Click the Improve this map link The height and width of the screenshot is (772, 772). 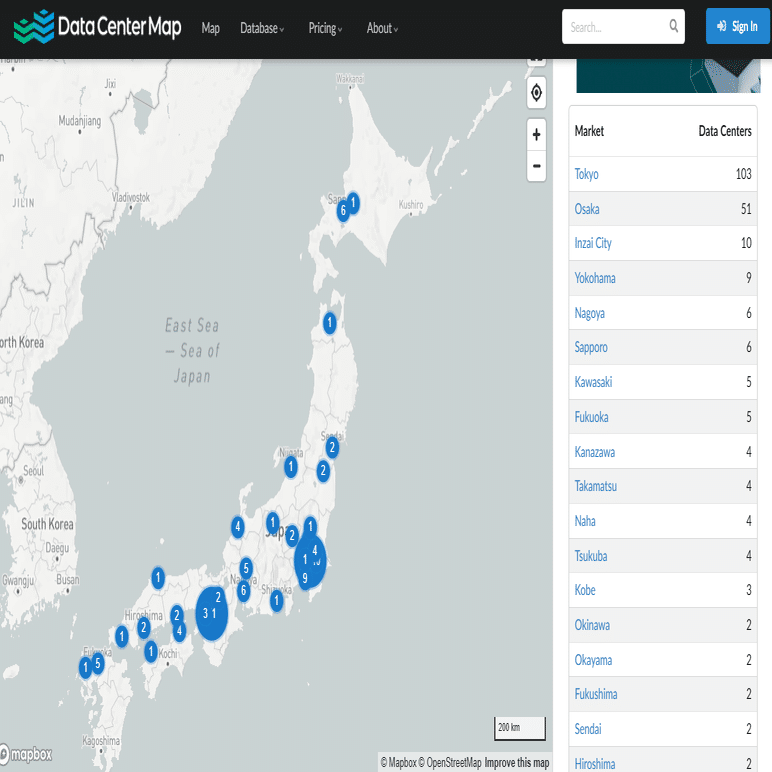click(516, 763)
